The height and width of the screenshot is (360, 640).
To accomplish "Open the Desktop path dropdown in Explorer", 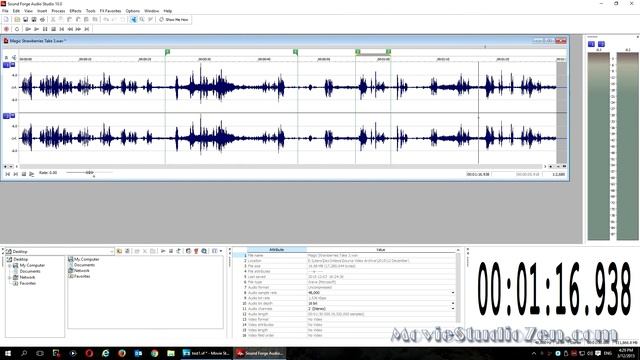I will click(111, 251).
